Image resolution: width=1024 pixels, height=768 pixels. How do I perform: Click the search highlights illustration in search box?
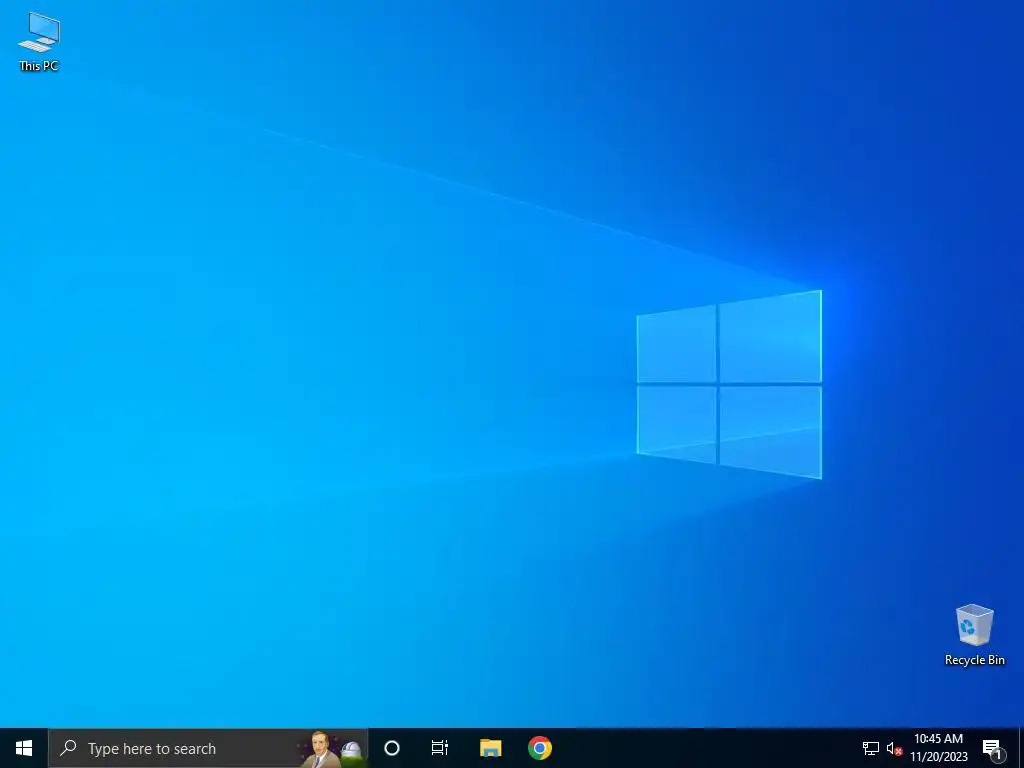click(x=331, y=748)
